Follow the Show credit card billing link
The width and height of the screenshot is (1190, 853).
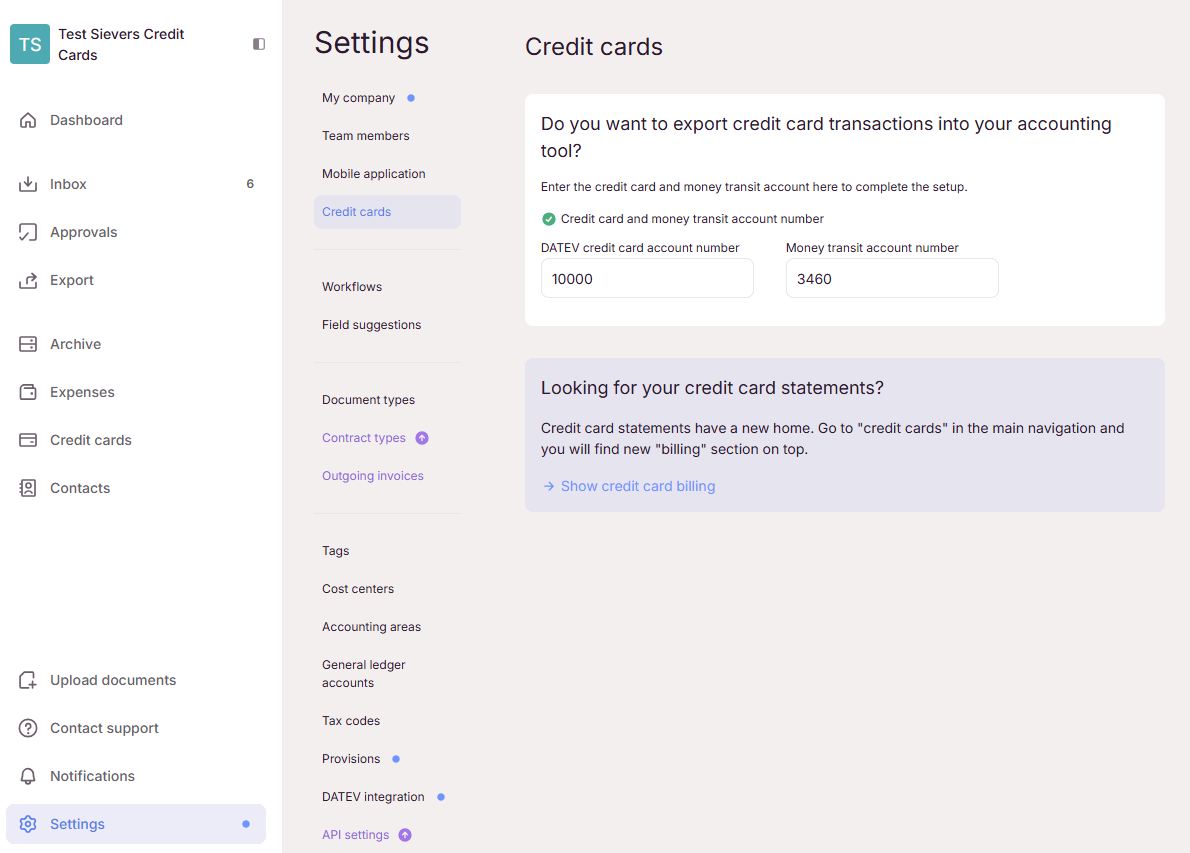pyautogui.click(x=637, y=486)
